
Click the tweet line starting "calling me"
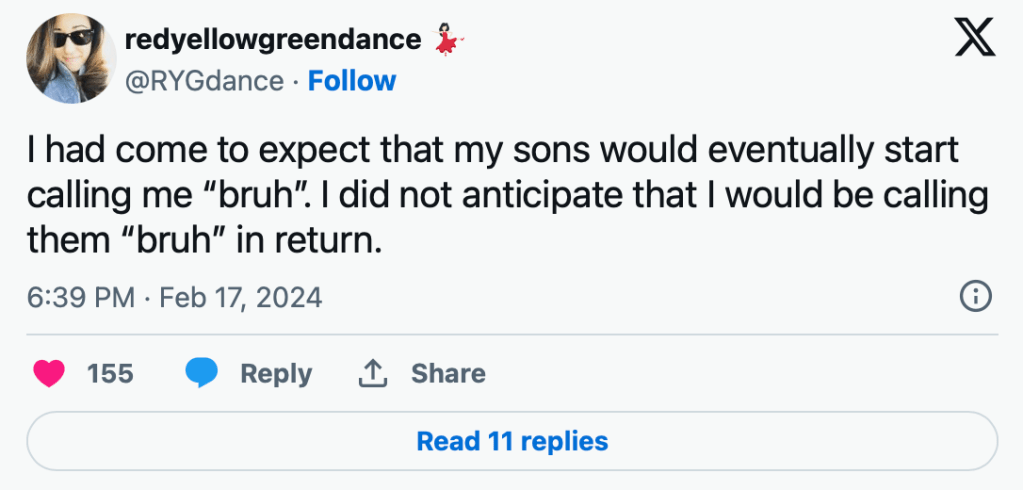click(507, 197)
